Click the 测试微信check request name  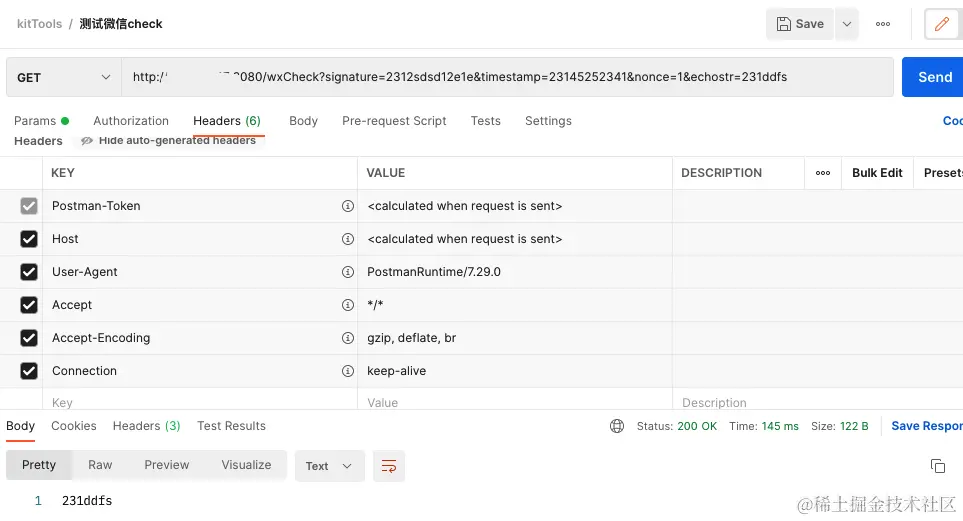pos(121,24)
